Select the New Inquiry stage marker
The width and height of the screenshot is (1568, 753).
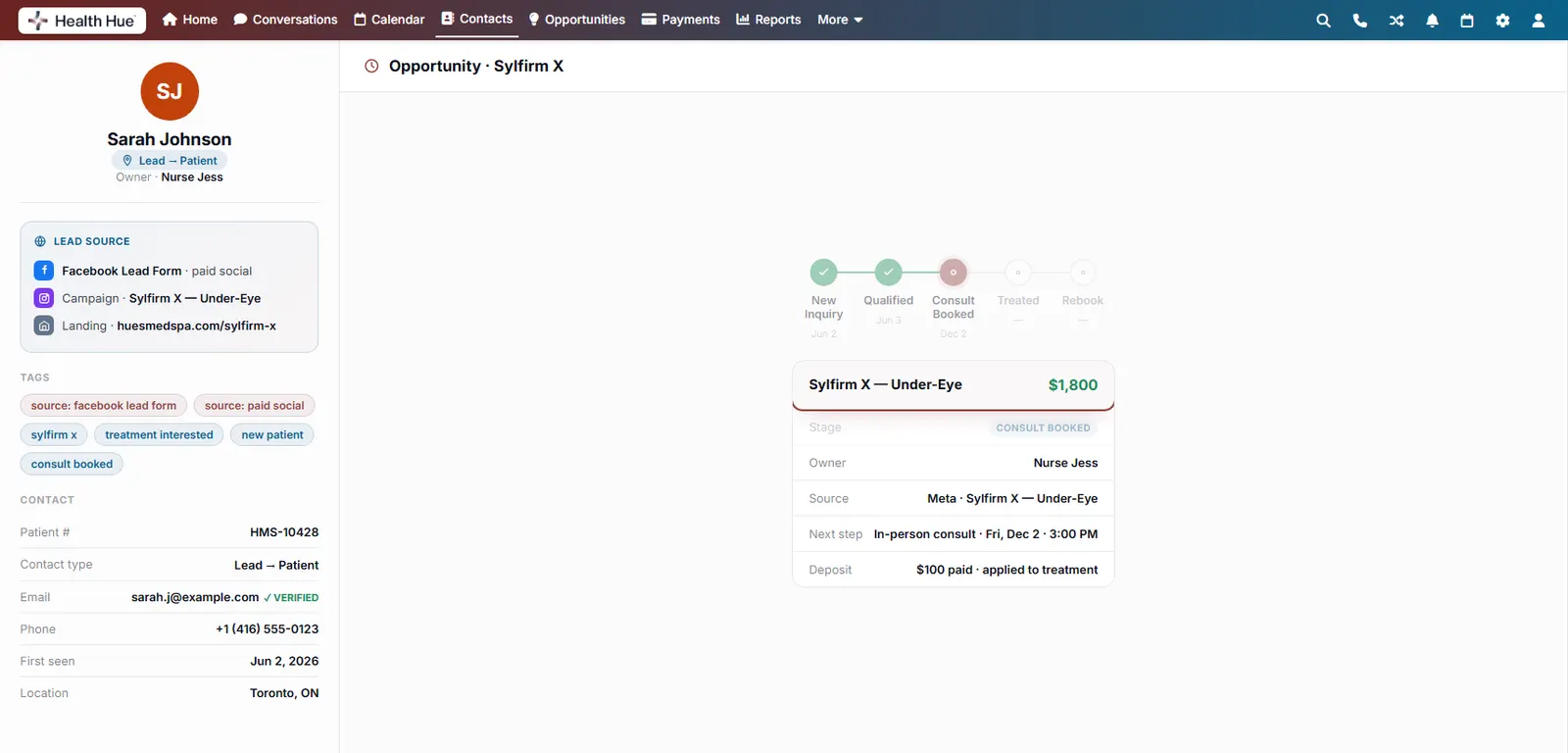coord(824,272)
